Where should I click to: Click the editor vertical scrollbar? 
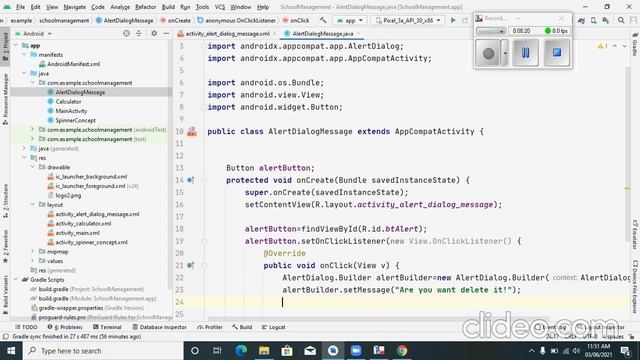627,155
